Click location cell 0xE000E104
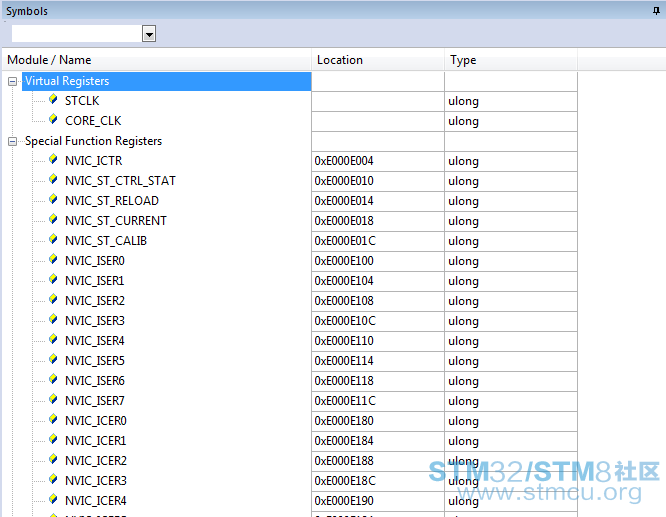The image size is (666, 517). pyautogui.click(x=378, y=281)
